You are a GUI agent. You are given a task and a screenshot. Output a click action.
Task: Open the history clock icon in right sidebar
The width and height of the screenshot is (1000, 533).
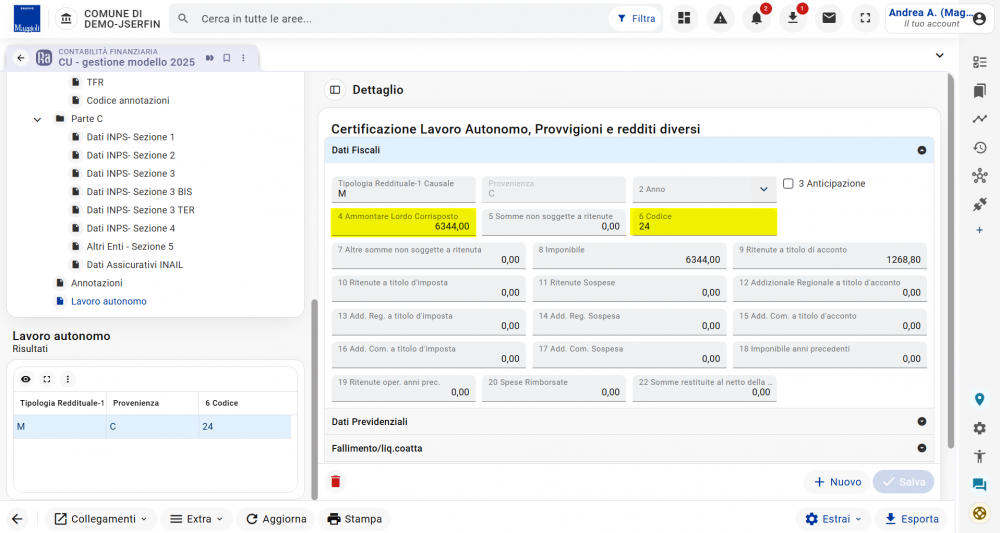coord(980,148)
